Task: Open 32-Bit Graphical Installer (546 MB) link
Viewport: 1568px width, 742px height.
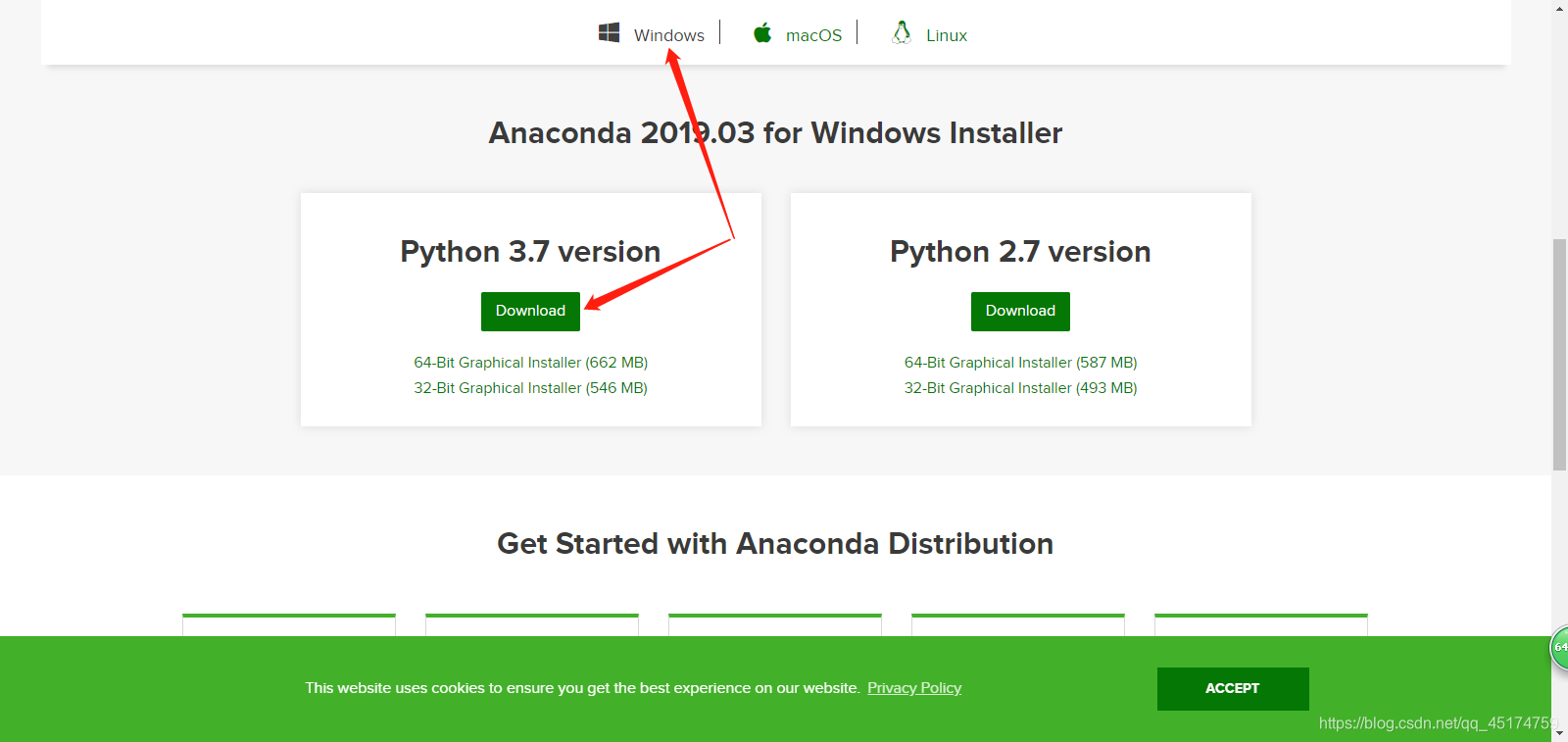Action: (x=531, y=388)
